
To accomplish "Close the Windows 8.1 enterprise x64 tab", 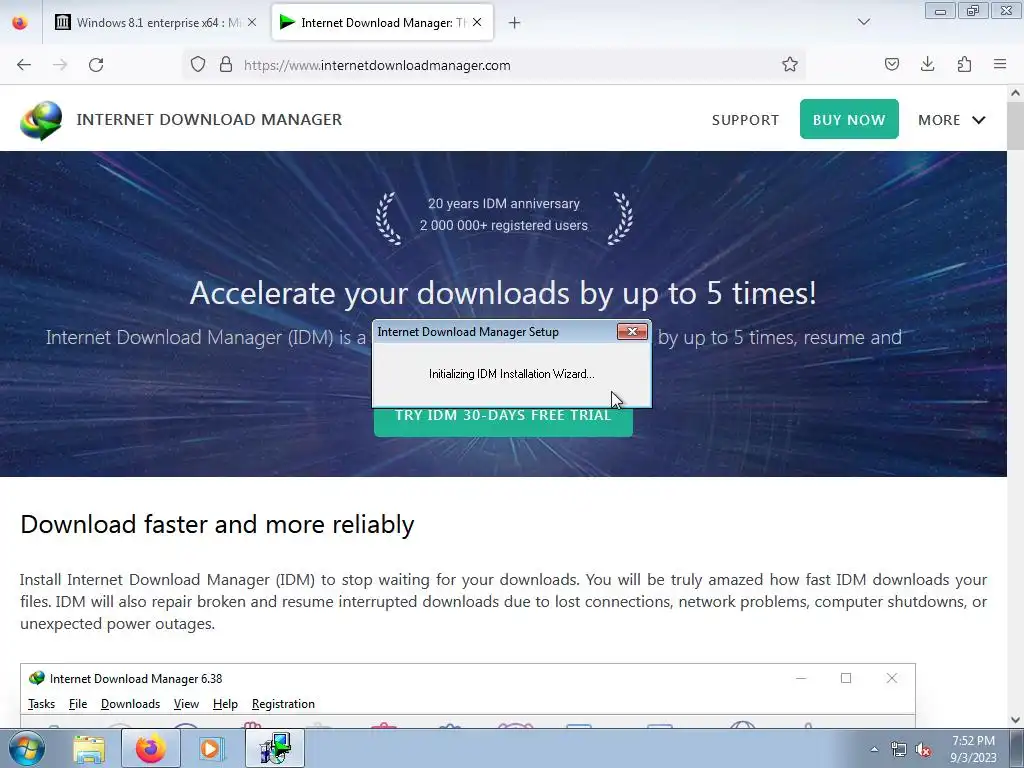I will pyautogui.click(x=252, y=22).
